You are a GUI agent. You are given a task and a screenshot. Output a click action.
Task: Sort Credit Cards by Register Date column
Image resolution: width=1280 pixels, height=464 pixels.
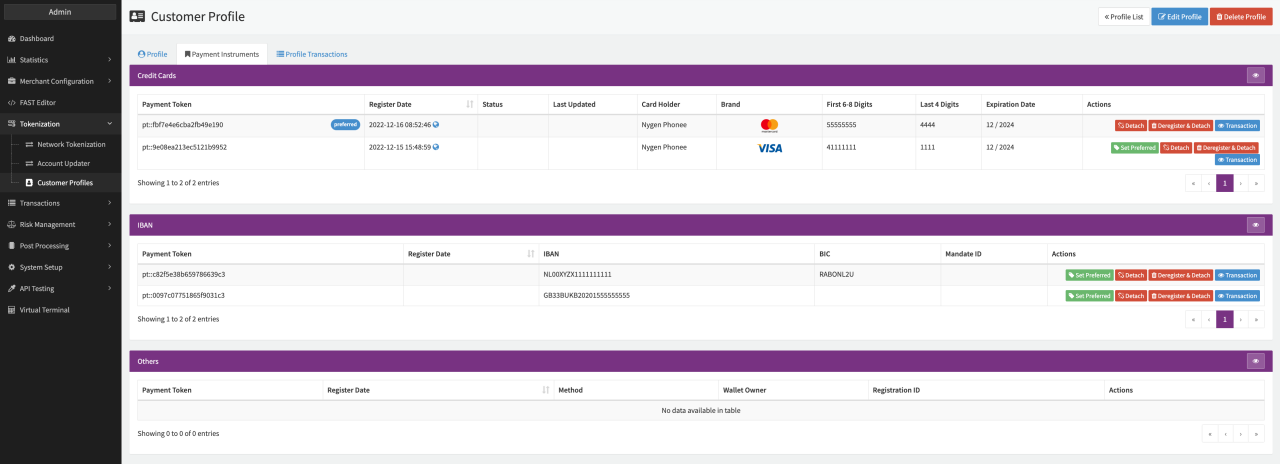(x=470, y=104)
